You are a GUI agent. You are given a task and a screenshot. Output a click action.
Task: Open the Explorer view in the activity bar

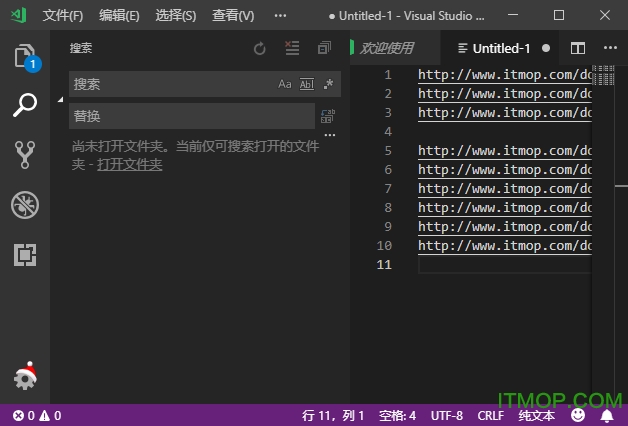25,57
